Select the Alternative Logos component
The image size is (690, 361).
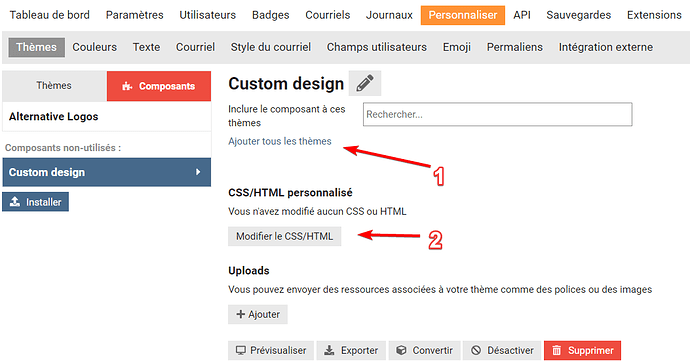click(107, 117)
